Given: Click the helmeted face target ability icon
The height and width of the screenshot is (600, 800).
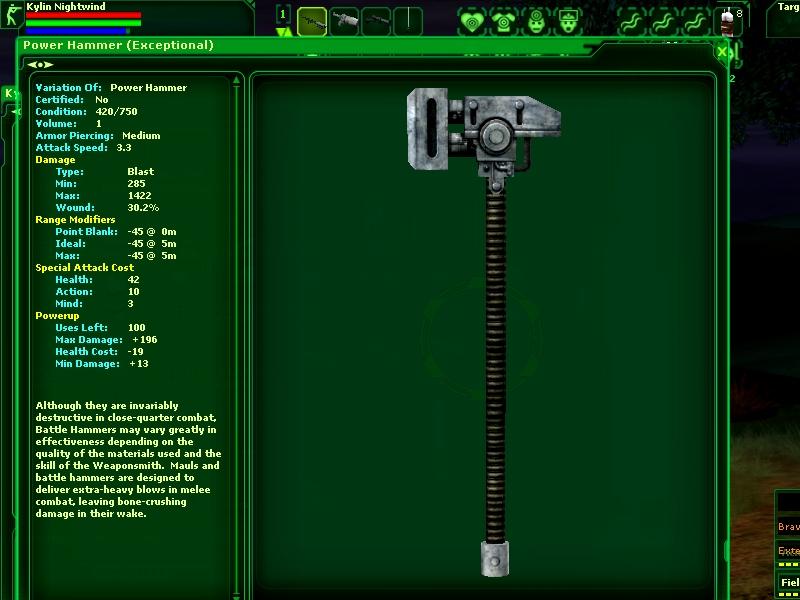Looking at the screenshot, I should [x=567, y=22].
